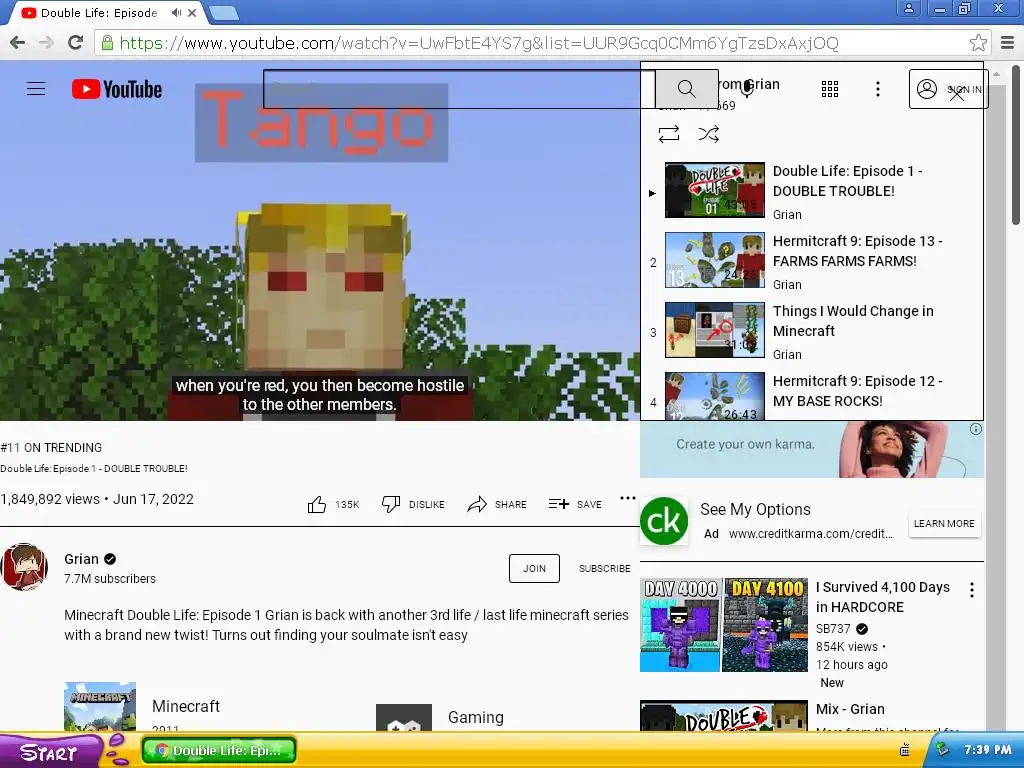
Task: Click the taskbar clock 7:39 PM
Action: pyautogui.click(x=988, y=750)
